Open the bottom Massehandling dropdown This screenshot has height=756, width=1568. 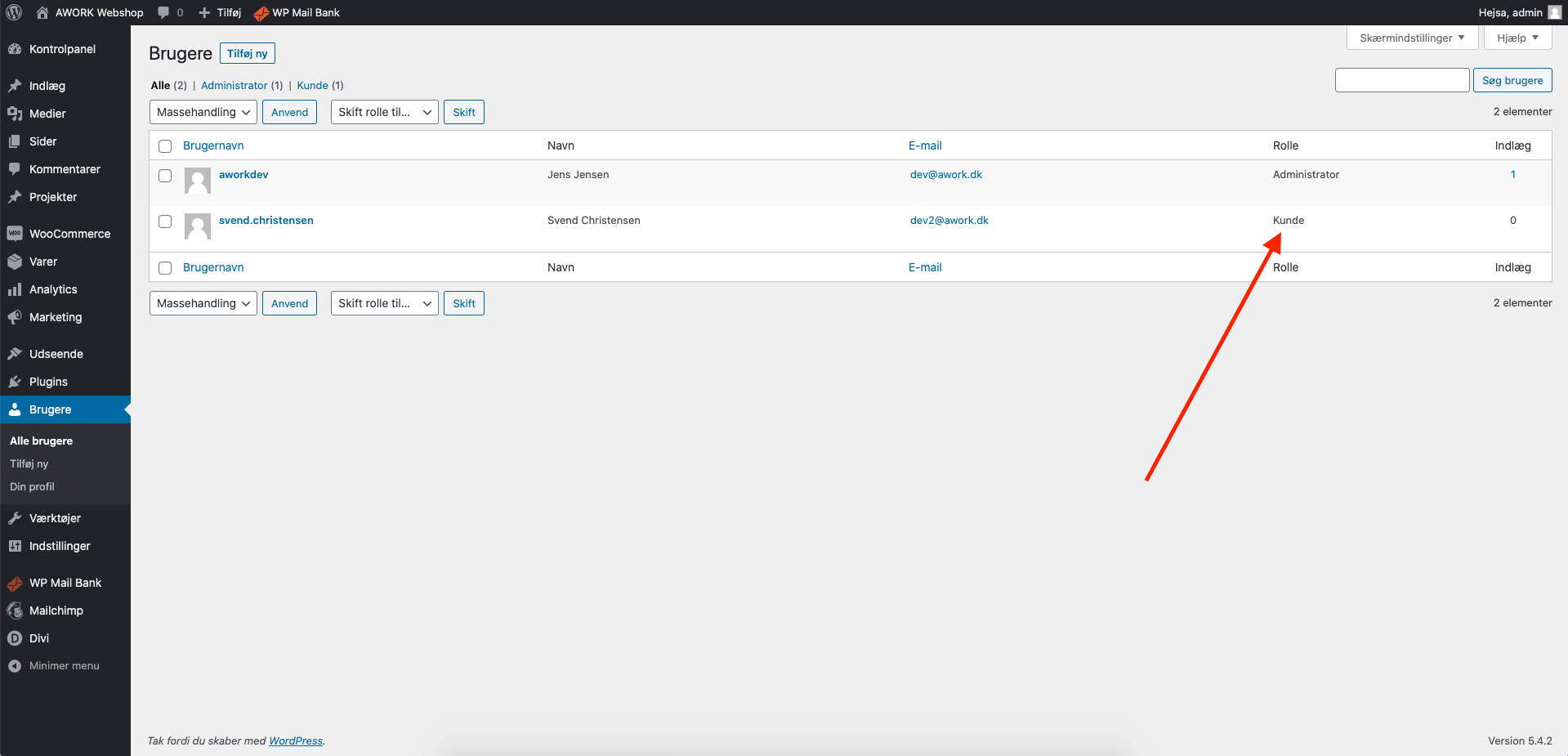coord(203,303)
